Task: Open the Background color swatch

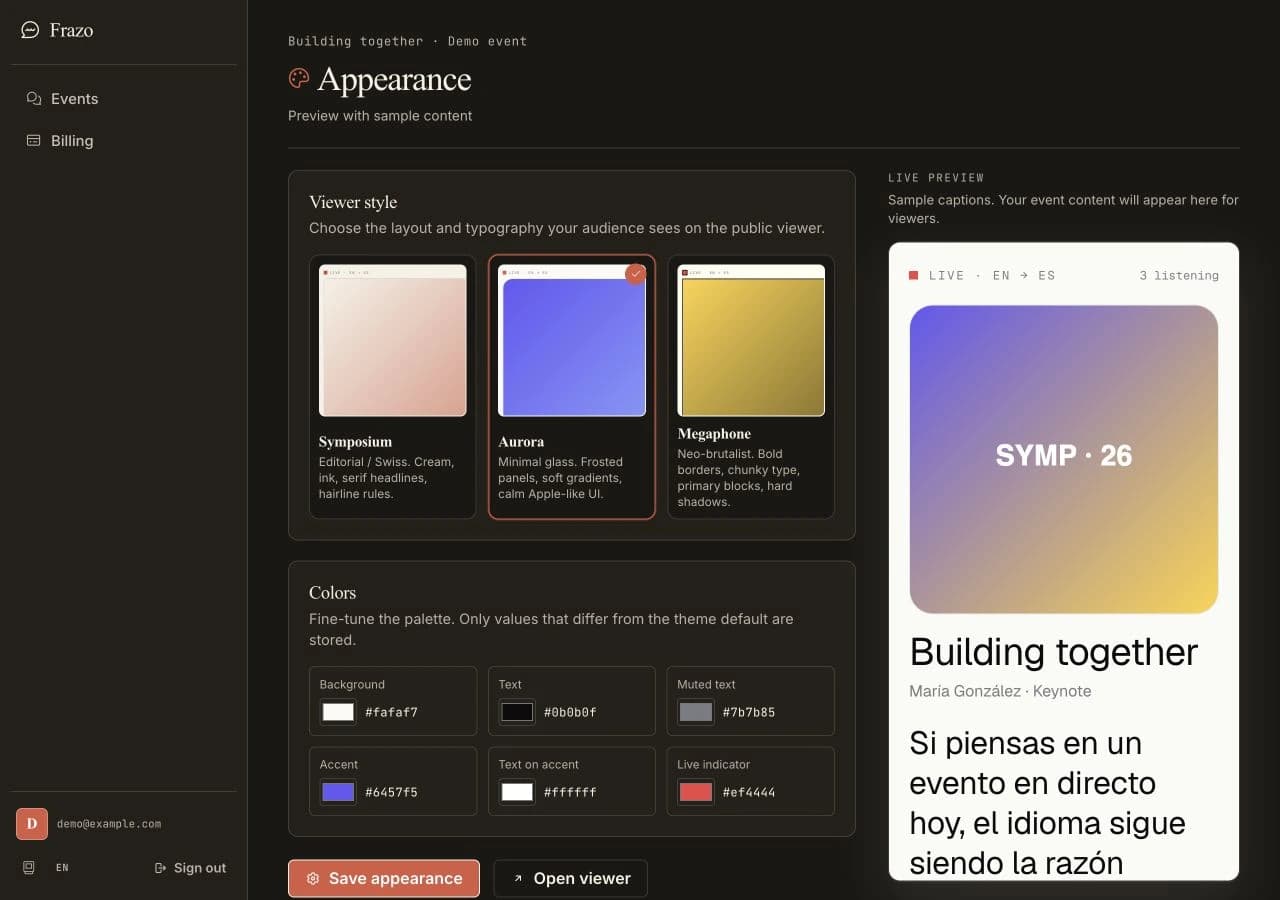Action: click(338, 712)
